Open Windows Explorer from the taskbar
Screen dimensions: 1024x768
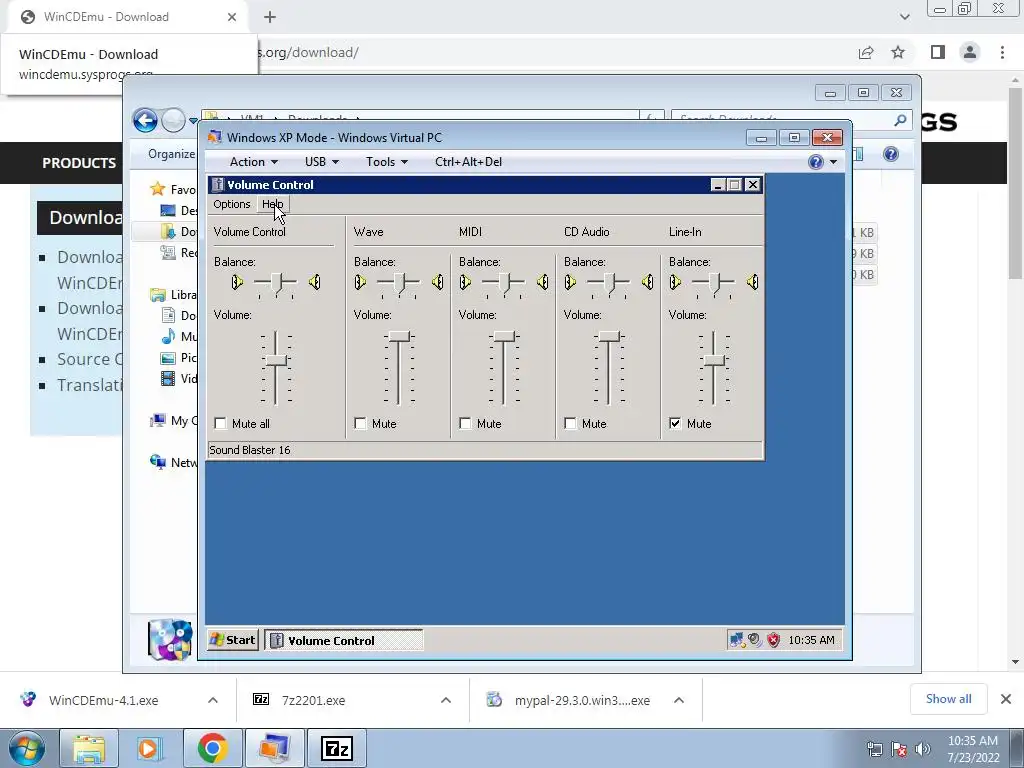pyautogui.click(x=89, y=748)
